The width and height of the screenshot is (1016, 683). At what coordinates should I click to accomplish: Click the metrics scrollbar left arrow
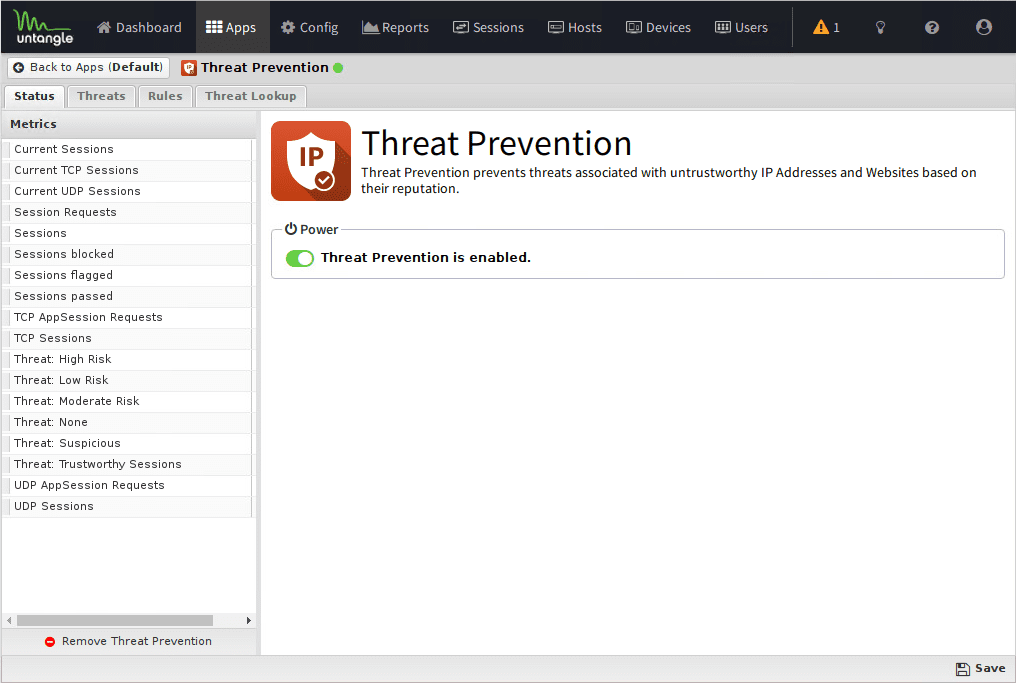[9, 621]
